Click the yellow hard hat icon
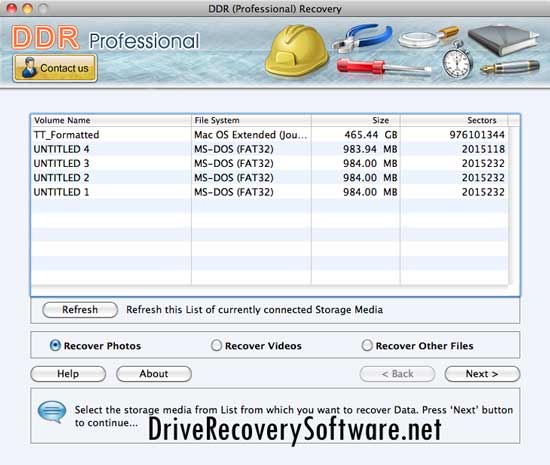The image size is (550, 465). [x=297, y=51]
